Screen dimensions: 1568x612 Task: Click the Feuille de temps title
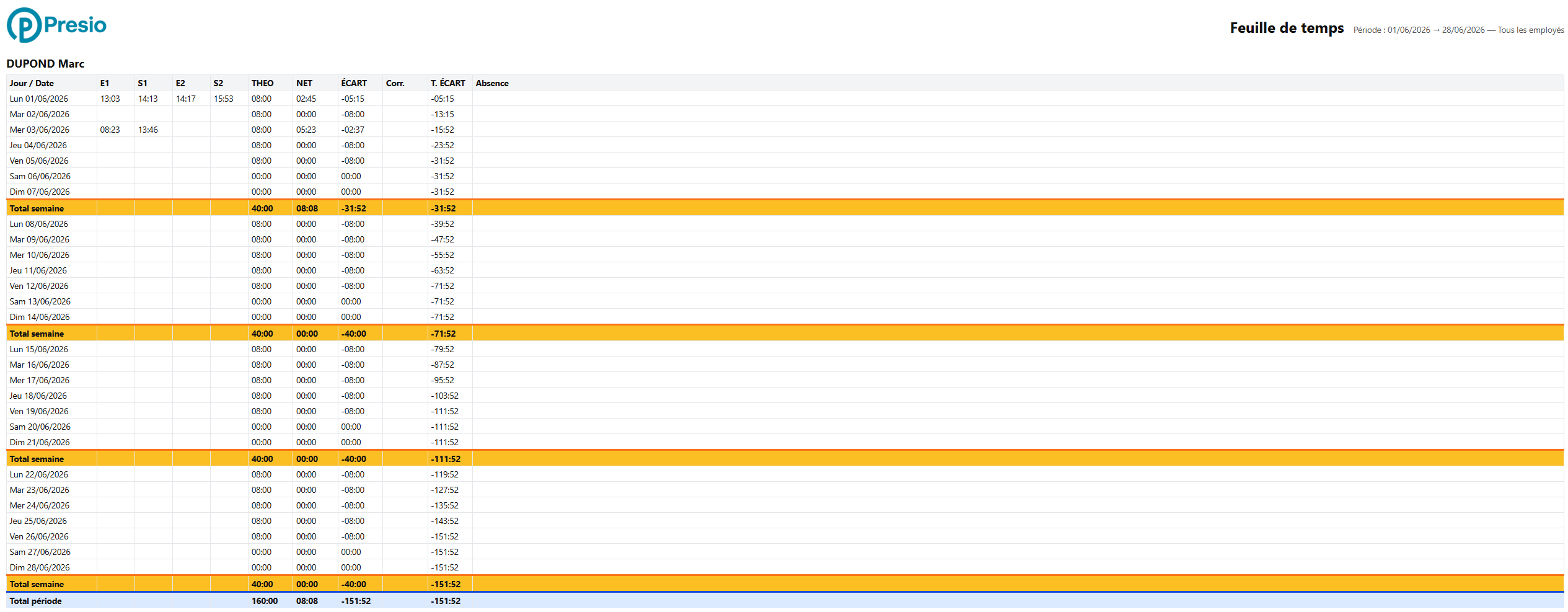coord(1287,28)
